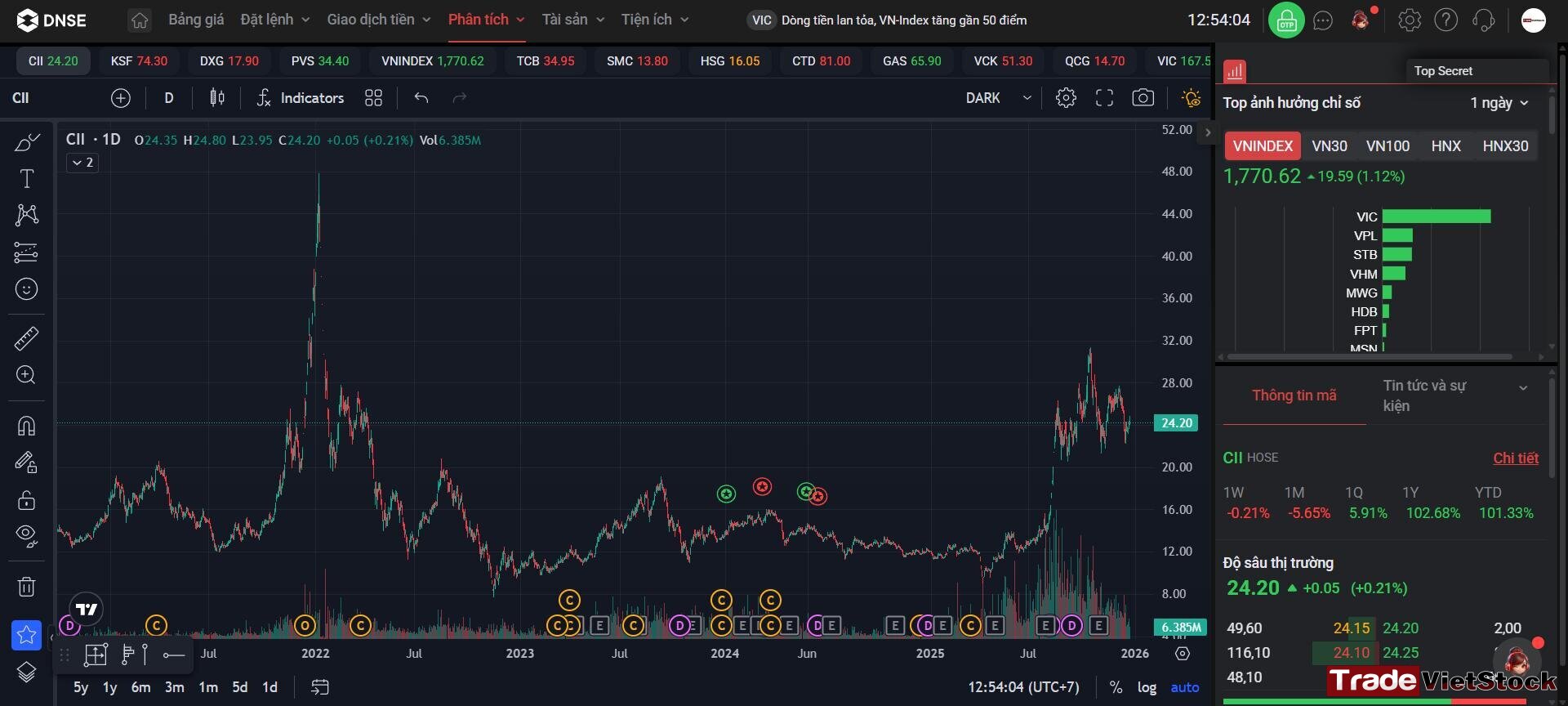Undo the last chart action
The width and height of the screenshot is (1568, 706).
point(421,98)
